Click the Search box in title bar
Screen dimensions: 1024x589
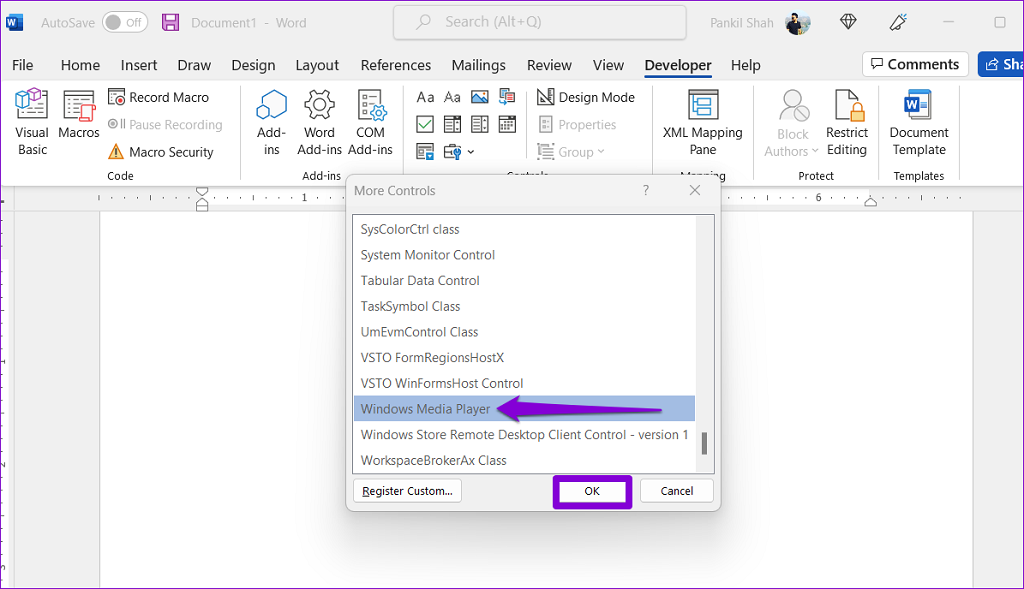(539, 22)
